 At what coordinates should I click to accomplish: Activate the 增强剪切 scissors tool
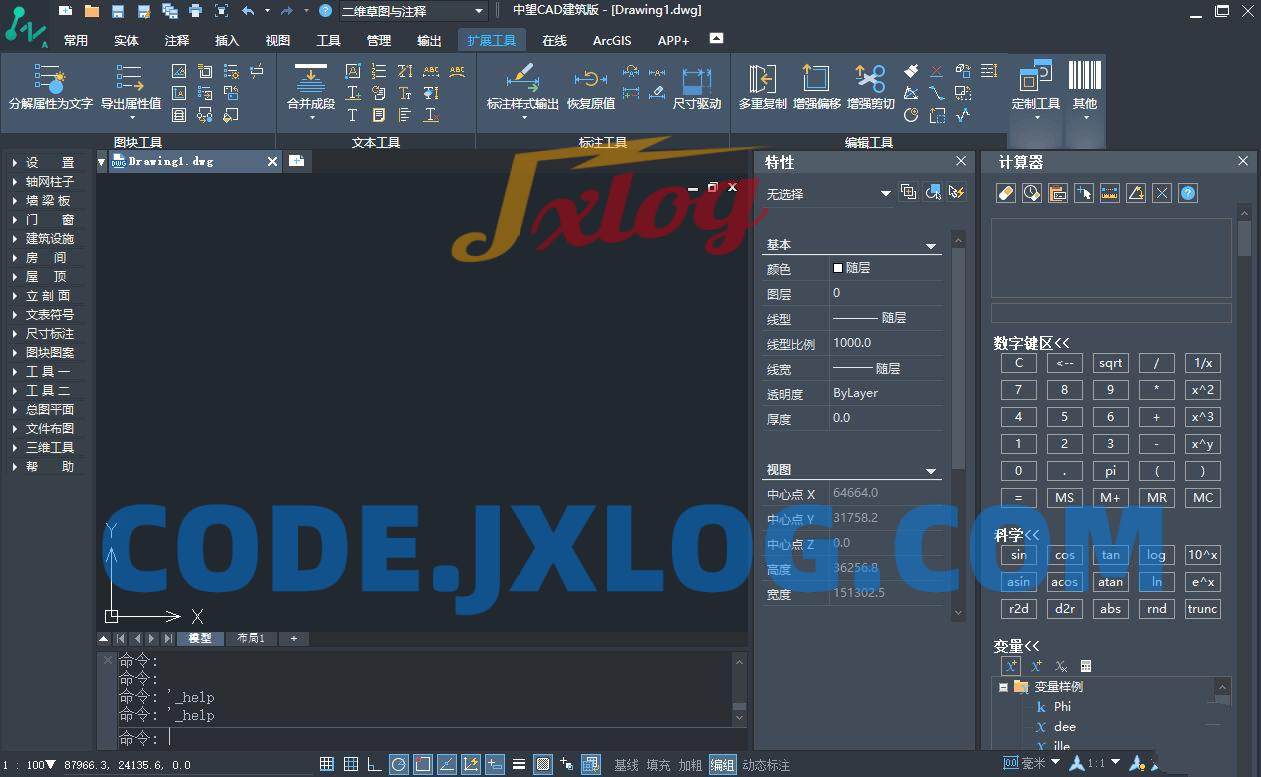click(x=870, y=79)
